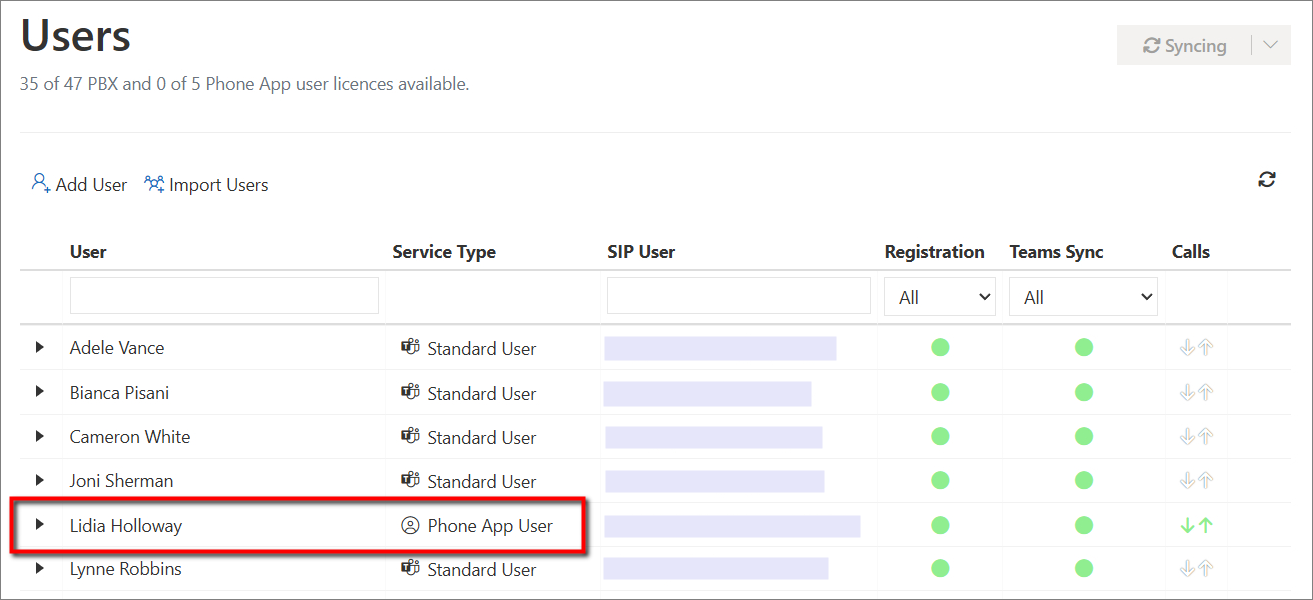Click Bianca Pisani's Teams Sync status dot
The image size is (1313, 600).
(x=1084, y=392)
